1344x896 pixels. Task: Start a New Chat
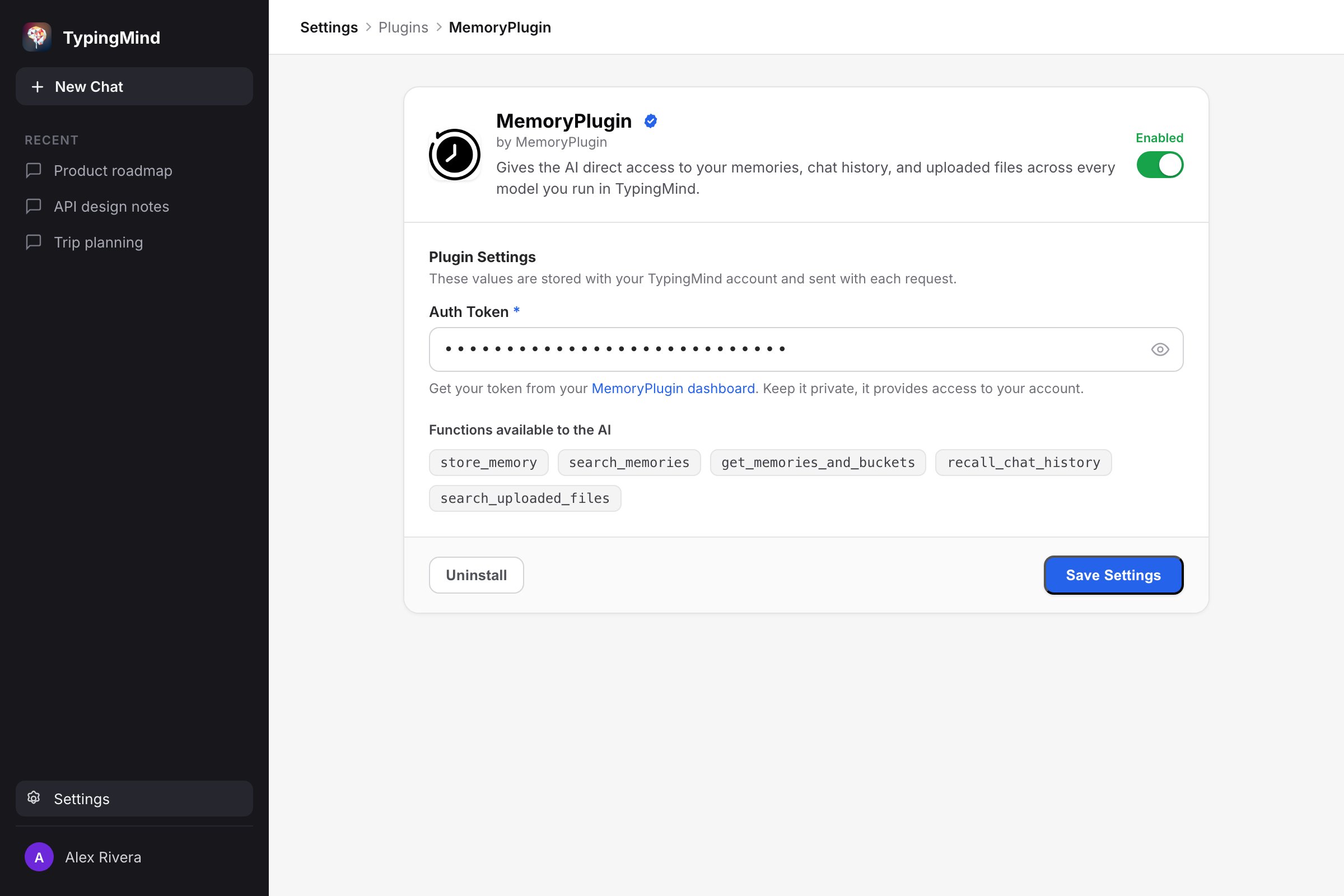134,86
